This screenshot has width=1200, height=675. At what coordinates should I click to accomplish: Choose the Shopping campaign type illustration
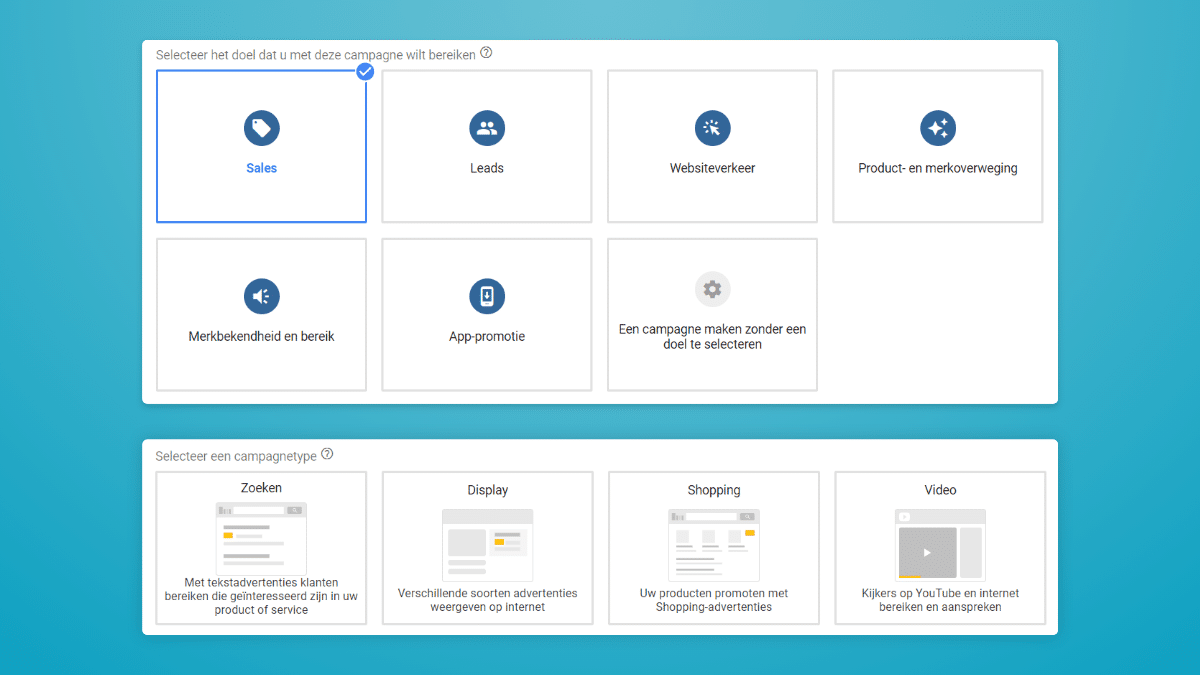[713, 545]
